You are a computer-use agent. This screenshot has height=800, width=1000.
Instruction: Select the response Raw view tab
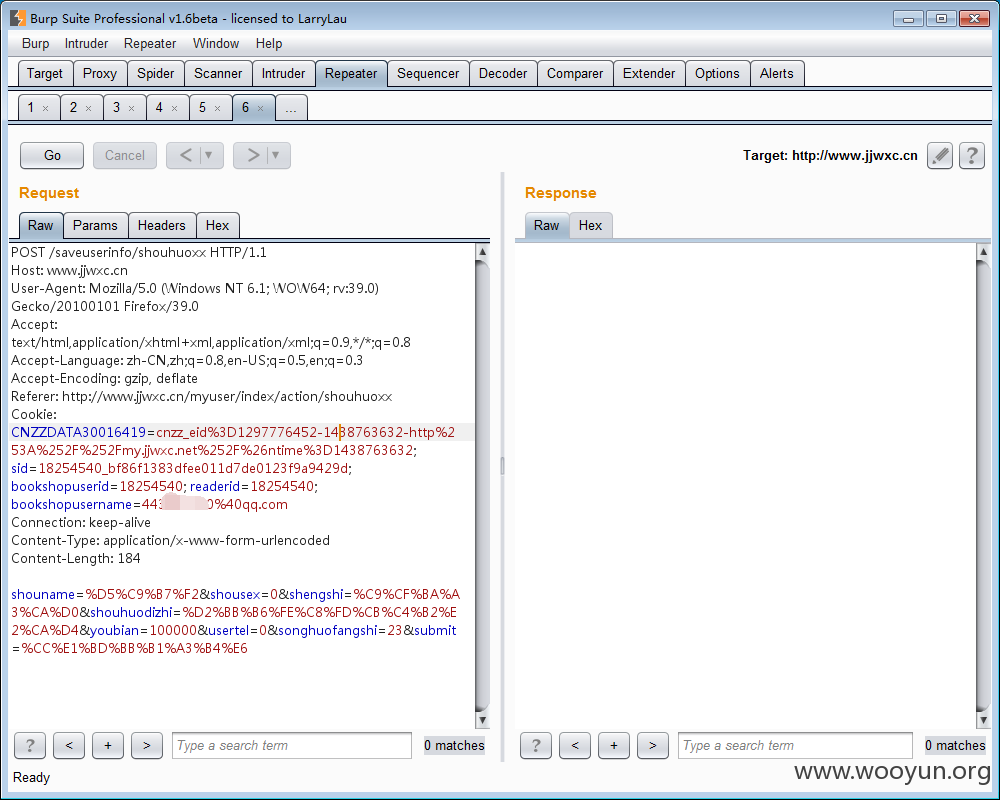point(547,225)
